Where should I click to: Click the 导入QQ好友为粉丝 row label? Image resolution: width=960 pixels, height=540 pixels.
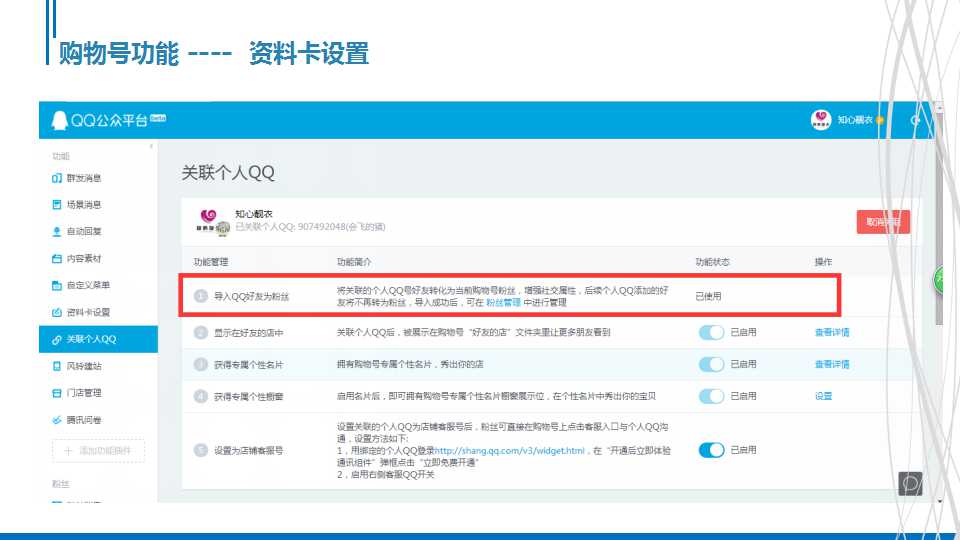(x=251, y=296)
